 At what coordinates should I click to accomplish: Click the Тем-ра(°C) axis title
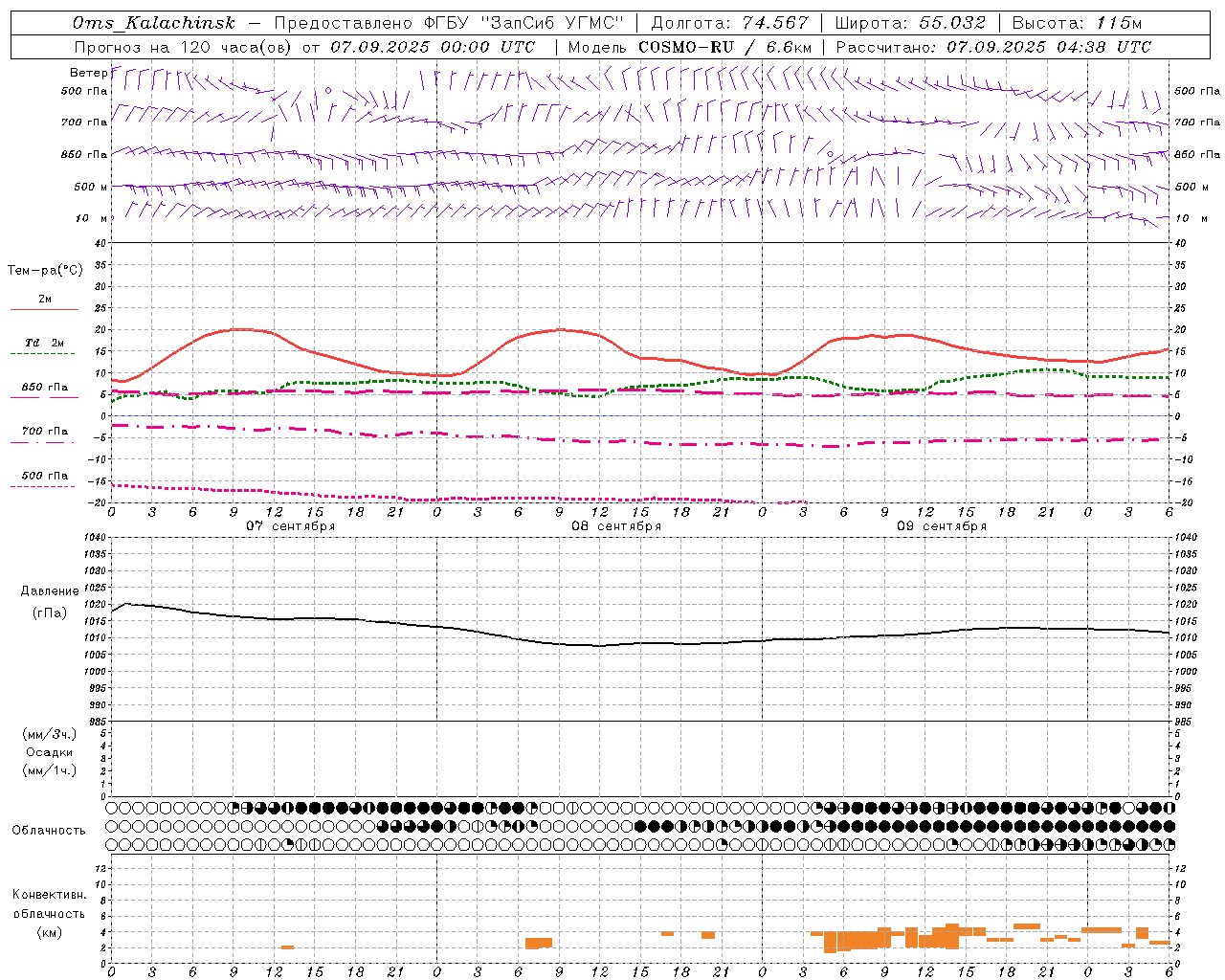(45, 271)
